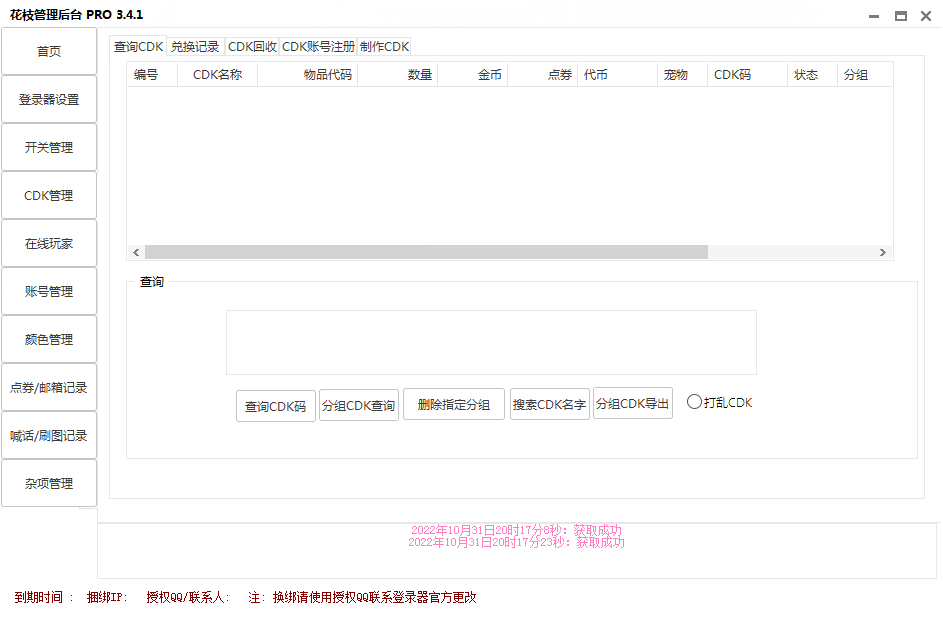Image resolution: width=943 pixels, height=617 pixels.
Task: Go to 颜色管理 section
Action: 49,339
